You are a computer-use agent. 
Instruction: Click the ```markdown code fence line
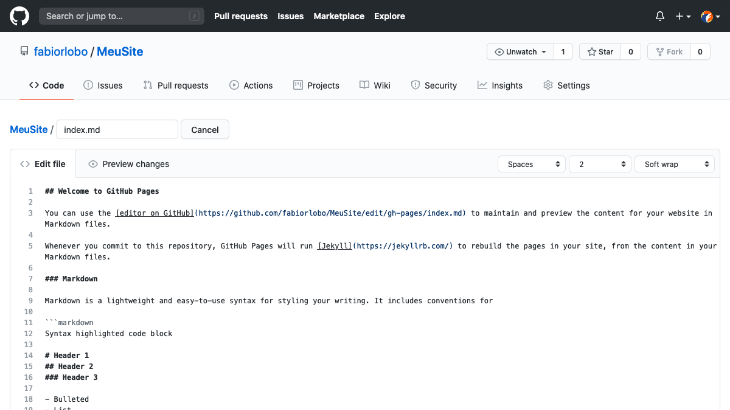[x=69, y=323]
